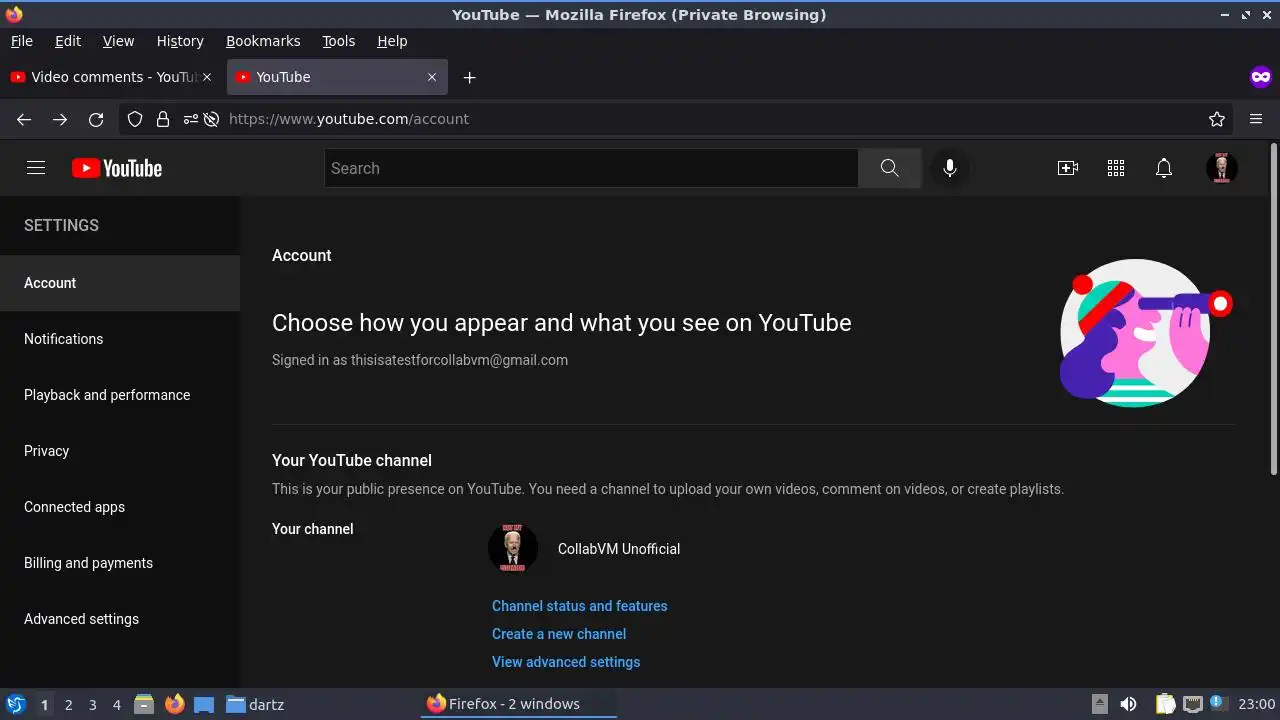Click Channel status and features link
This screenshot has height=720, width=1280.
[579, 606]
